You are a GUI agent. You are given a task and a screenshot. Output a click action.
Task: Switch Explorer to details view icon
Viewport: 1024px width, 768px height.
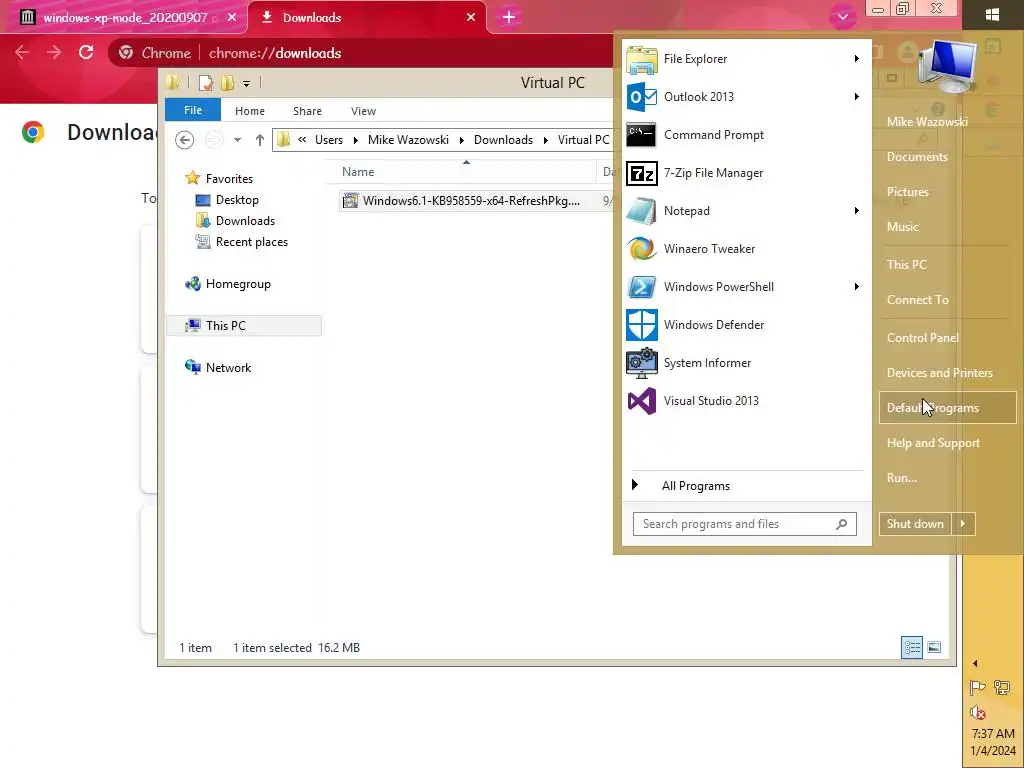912,647
